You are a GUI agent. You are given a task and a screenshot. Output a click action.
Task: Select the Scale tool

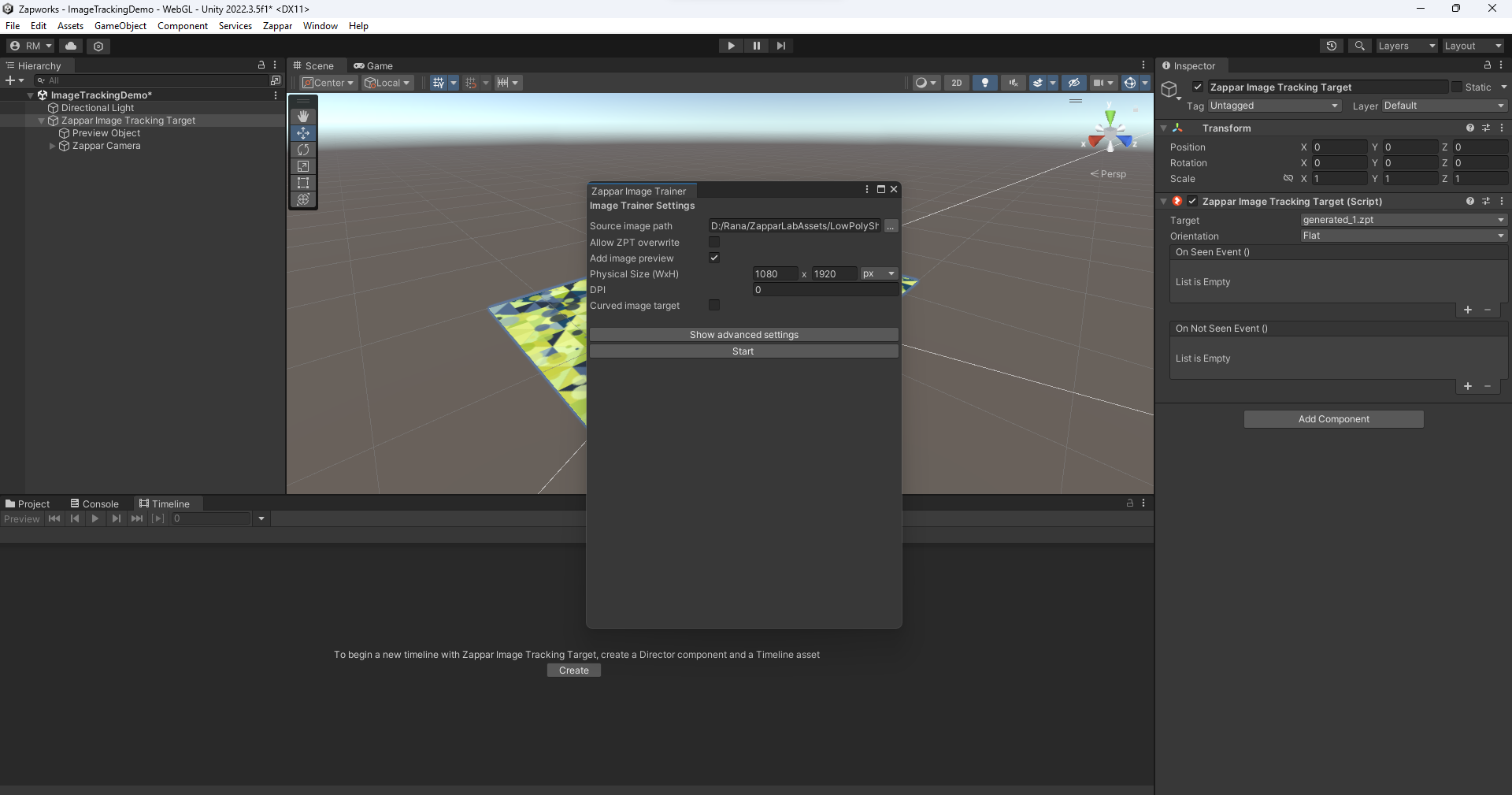click(303, 166)
